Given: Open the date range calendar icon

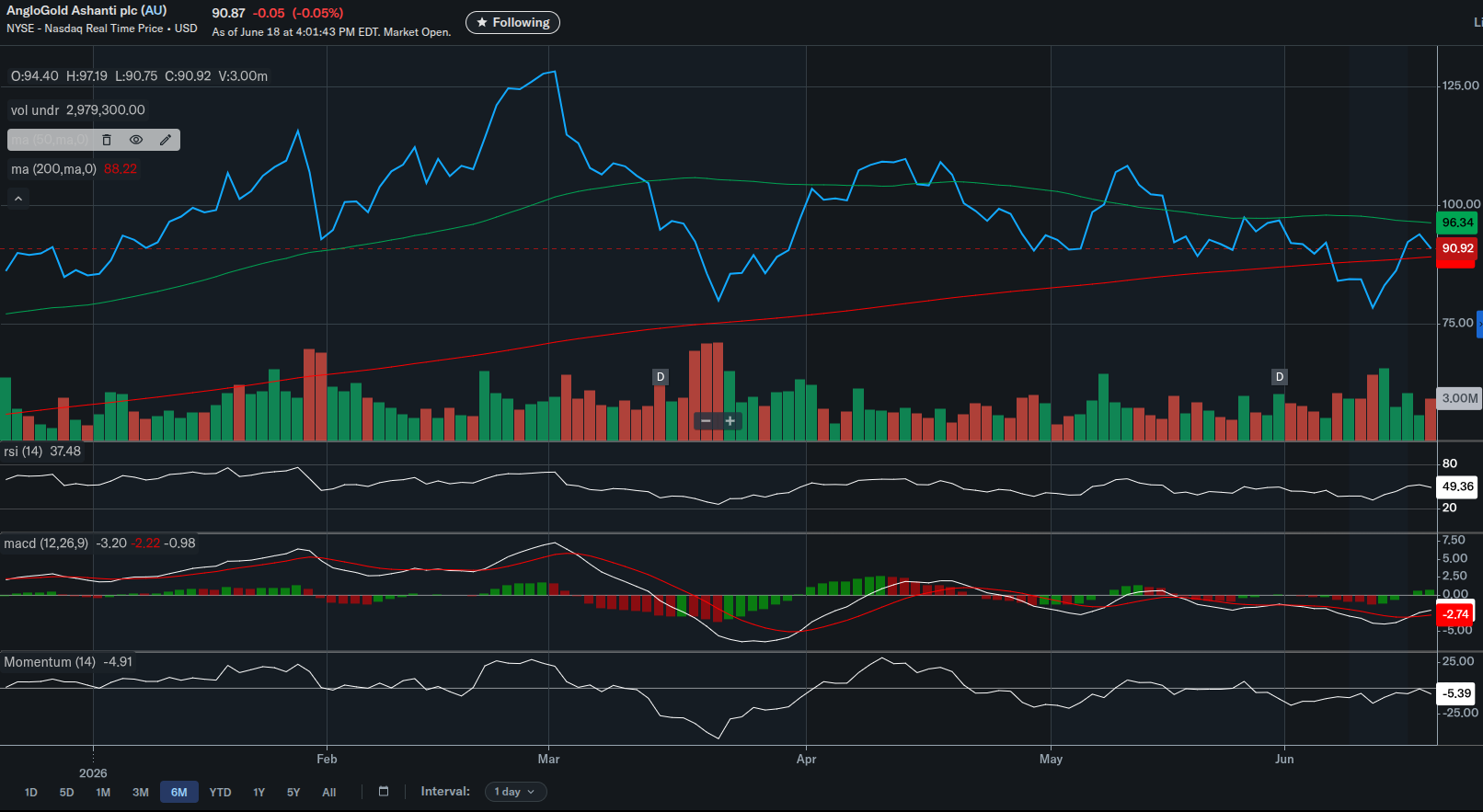Looking at the screenshot, I should [384, 792].
